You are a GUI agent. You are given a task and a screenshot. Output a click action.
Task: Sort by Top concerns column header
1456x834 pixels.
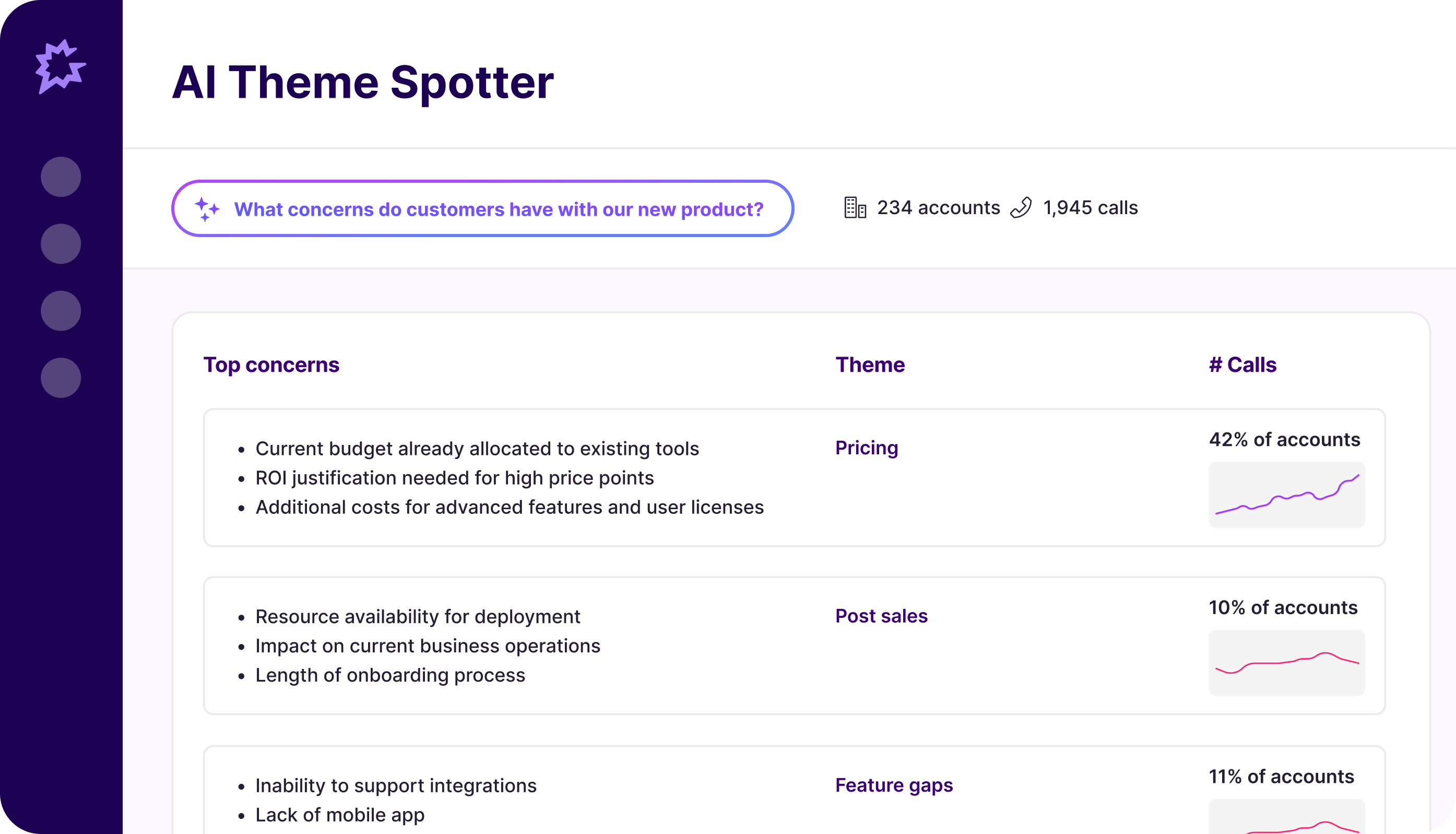271,365
